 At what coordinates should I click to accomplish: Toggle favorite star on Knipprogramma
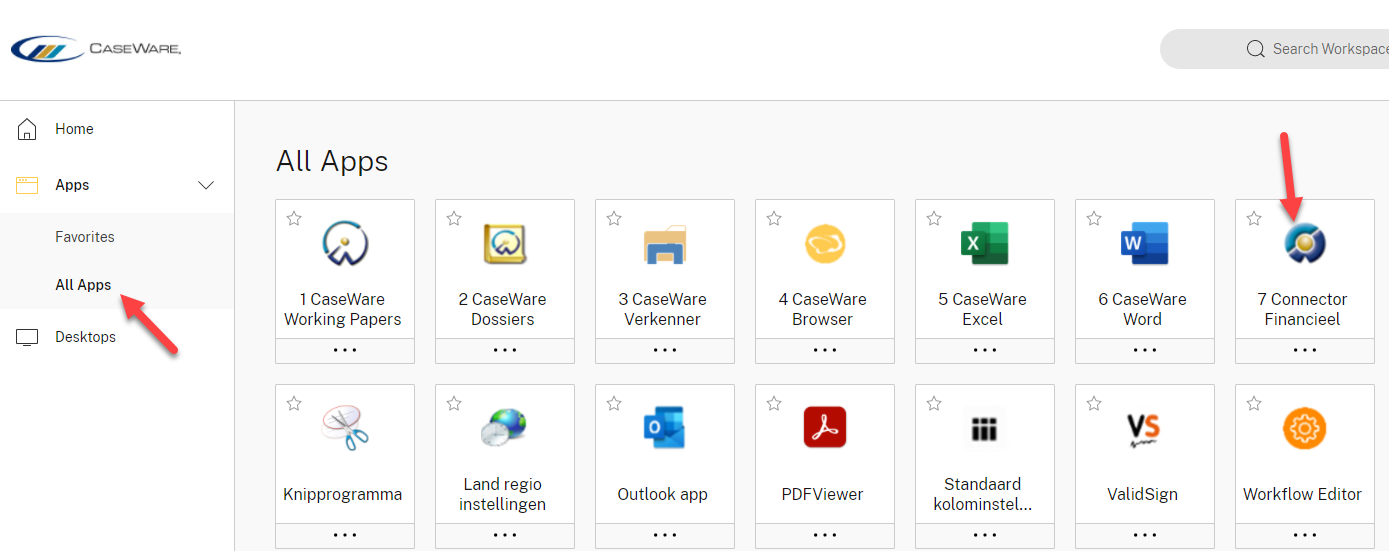[294, 403]
